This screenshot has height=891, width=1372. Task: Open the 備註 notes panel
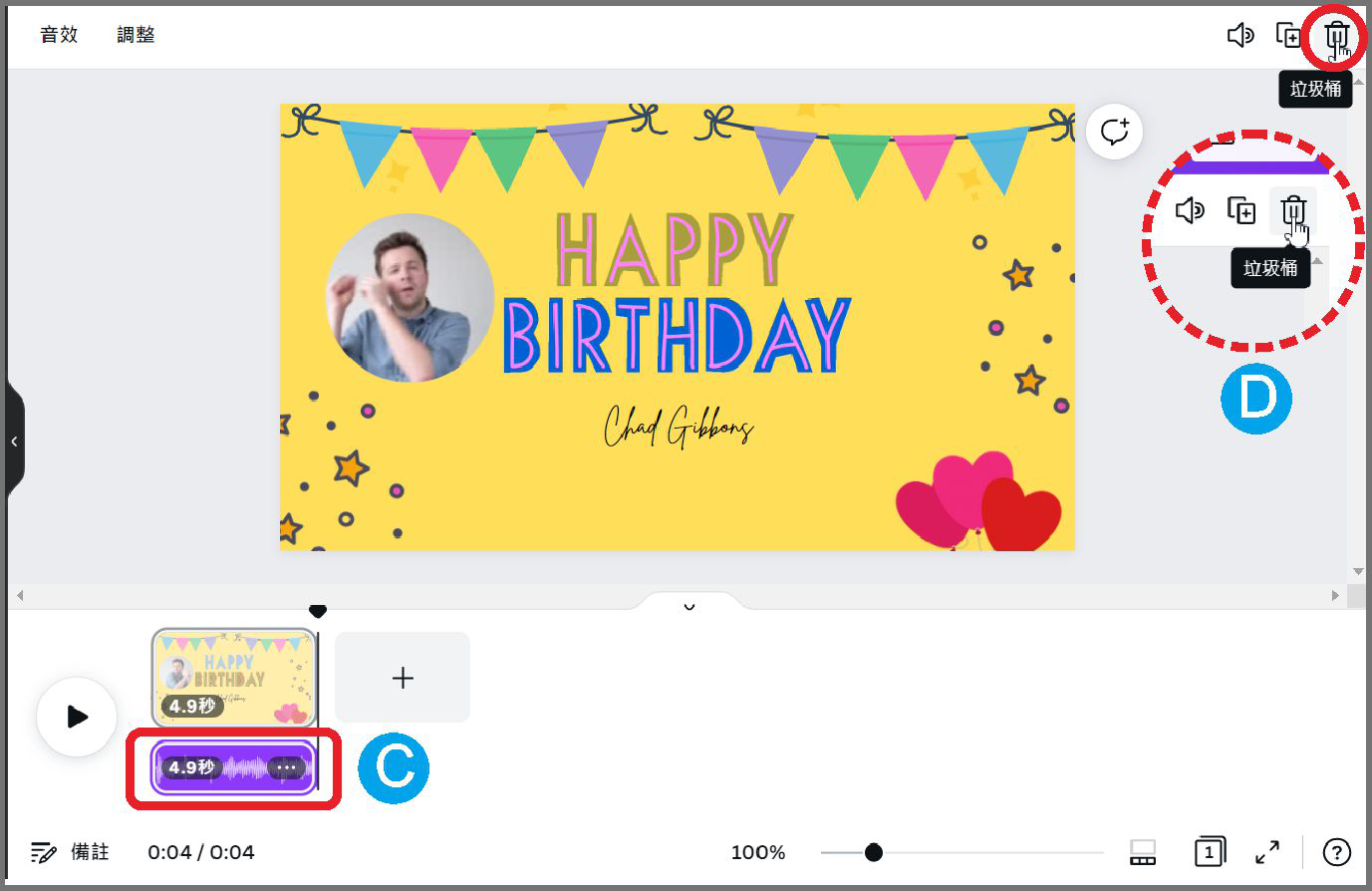pyautogui.click(x=71, y=852)
